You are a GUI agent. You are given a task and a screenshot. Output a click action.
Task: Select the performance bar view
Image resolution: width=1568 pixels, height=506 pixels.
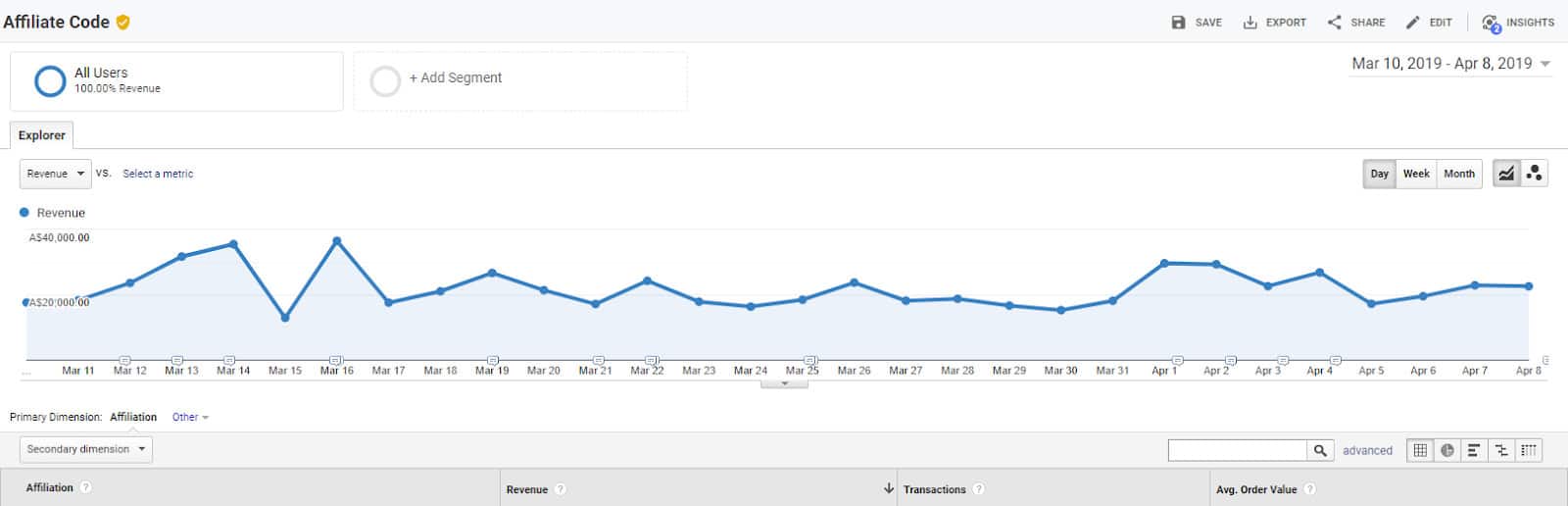pyautogui.click(x=1473, y=450)
